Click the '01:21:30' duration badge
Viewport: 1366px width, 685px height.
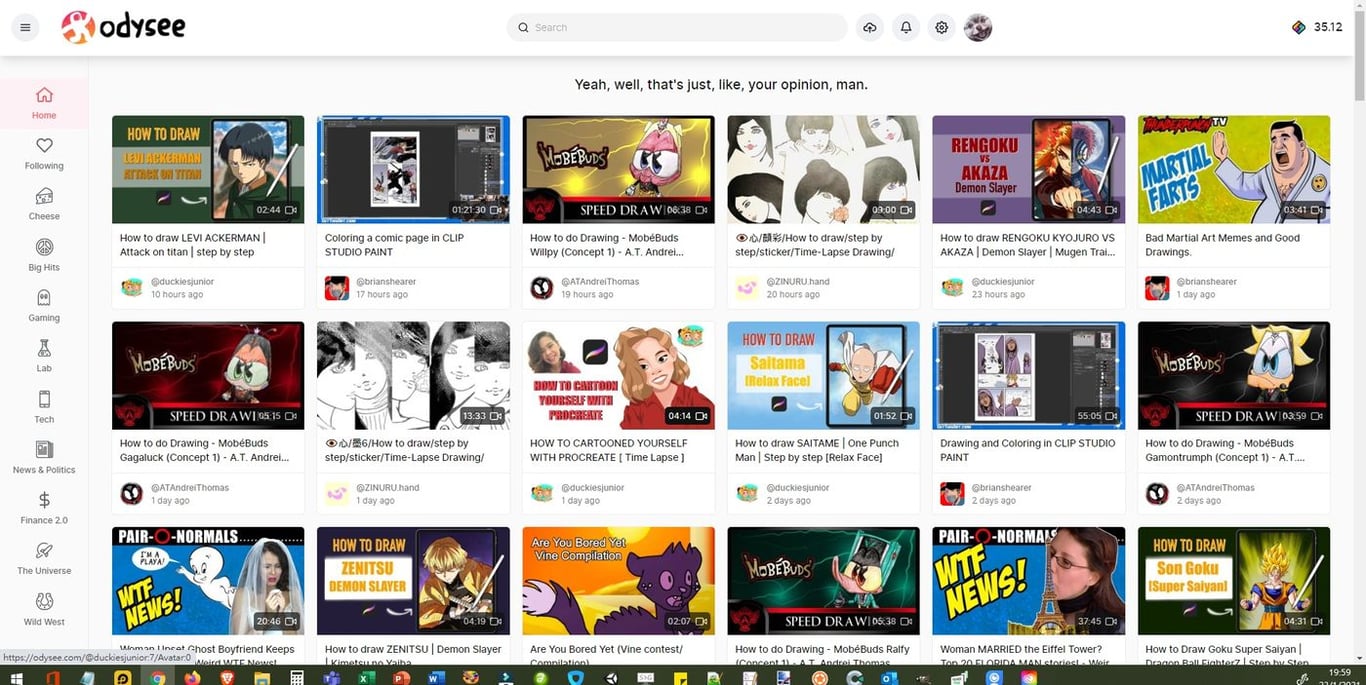coord(475,210)
